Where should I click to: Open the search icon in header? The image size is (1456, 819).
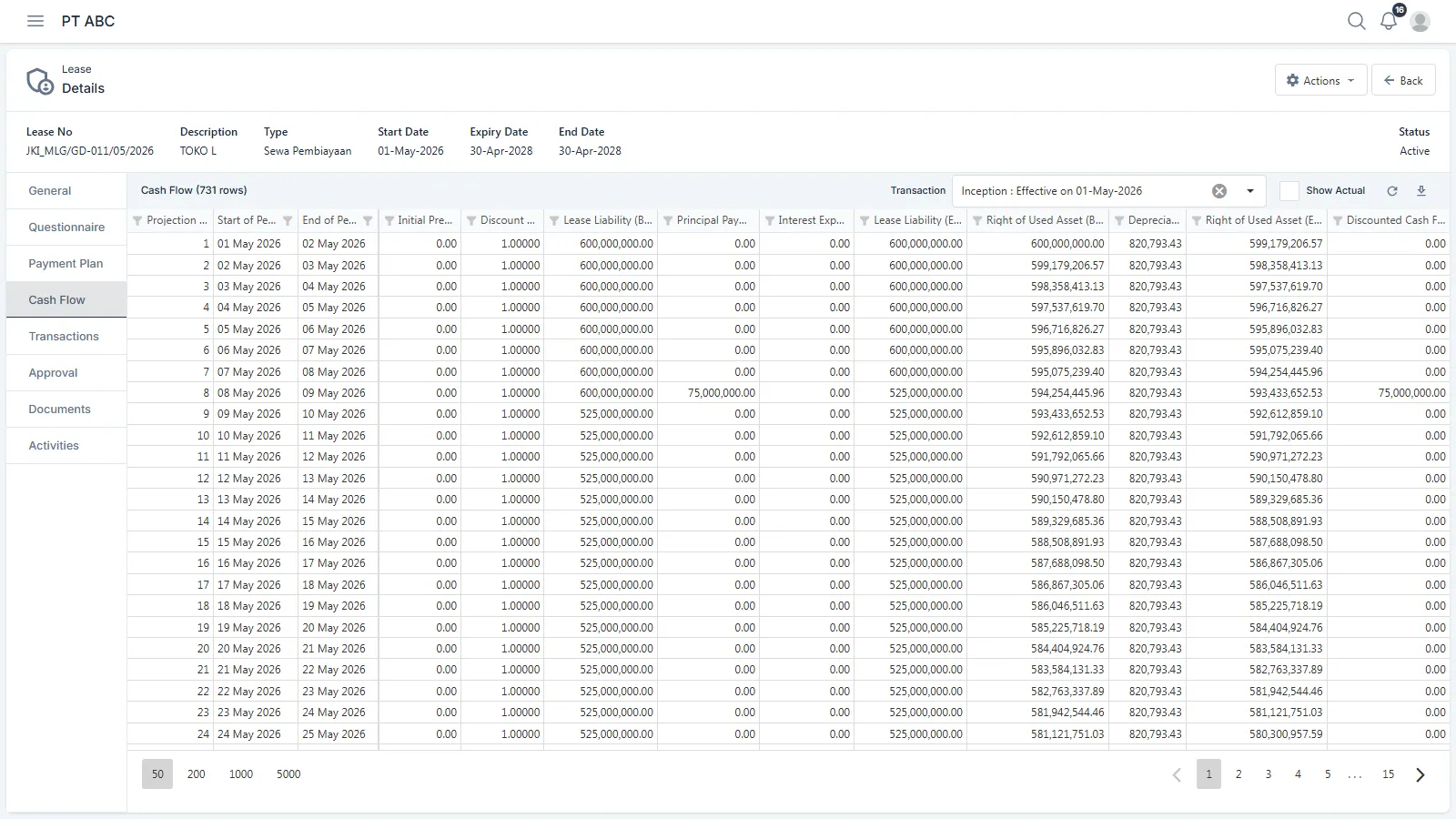coord(1356,21)
